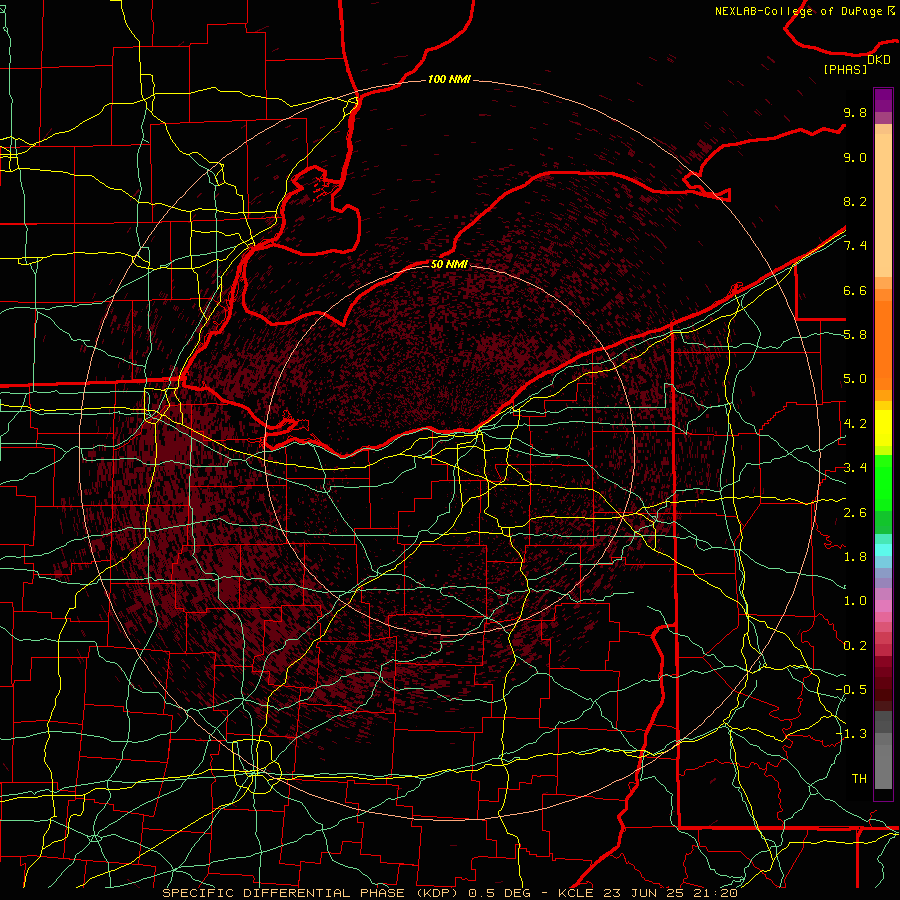Click the 5.8 legend value
The image size is (900, 900).
(x=855, y=335)
